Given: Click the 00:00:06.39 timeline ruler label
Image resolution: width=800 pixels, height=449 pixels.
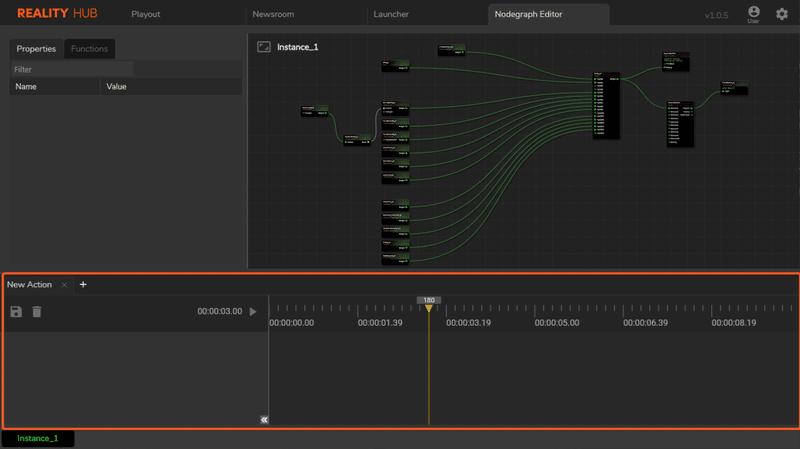Looking at the screenshot, I should [x=645, y=323].
